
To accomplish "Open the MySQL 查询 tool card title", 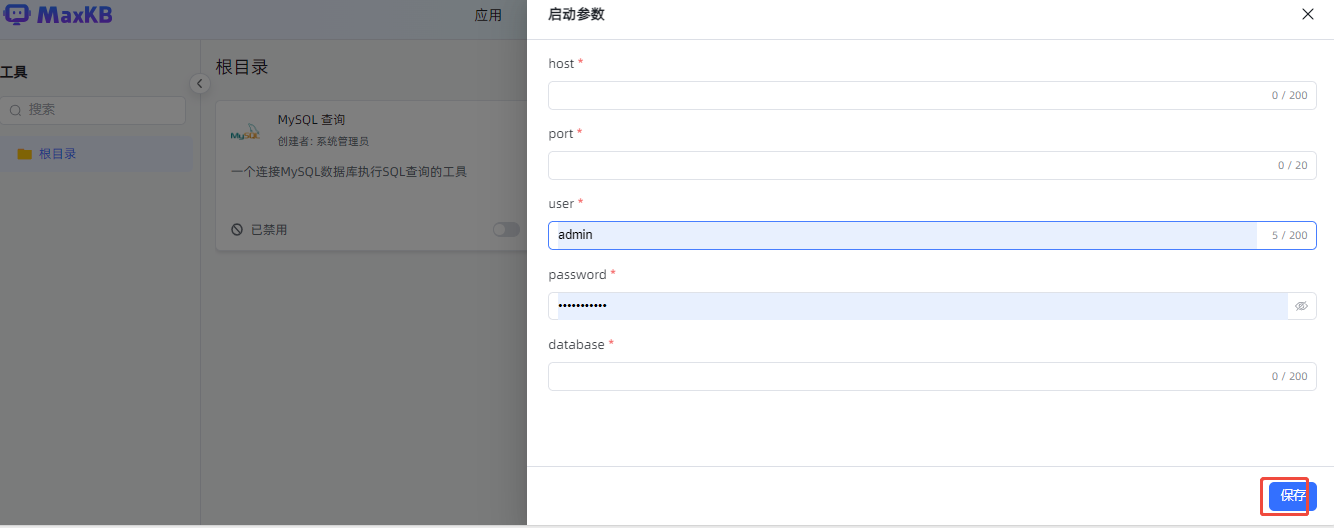I will (x=311, y=120).
